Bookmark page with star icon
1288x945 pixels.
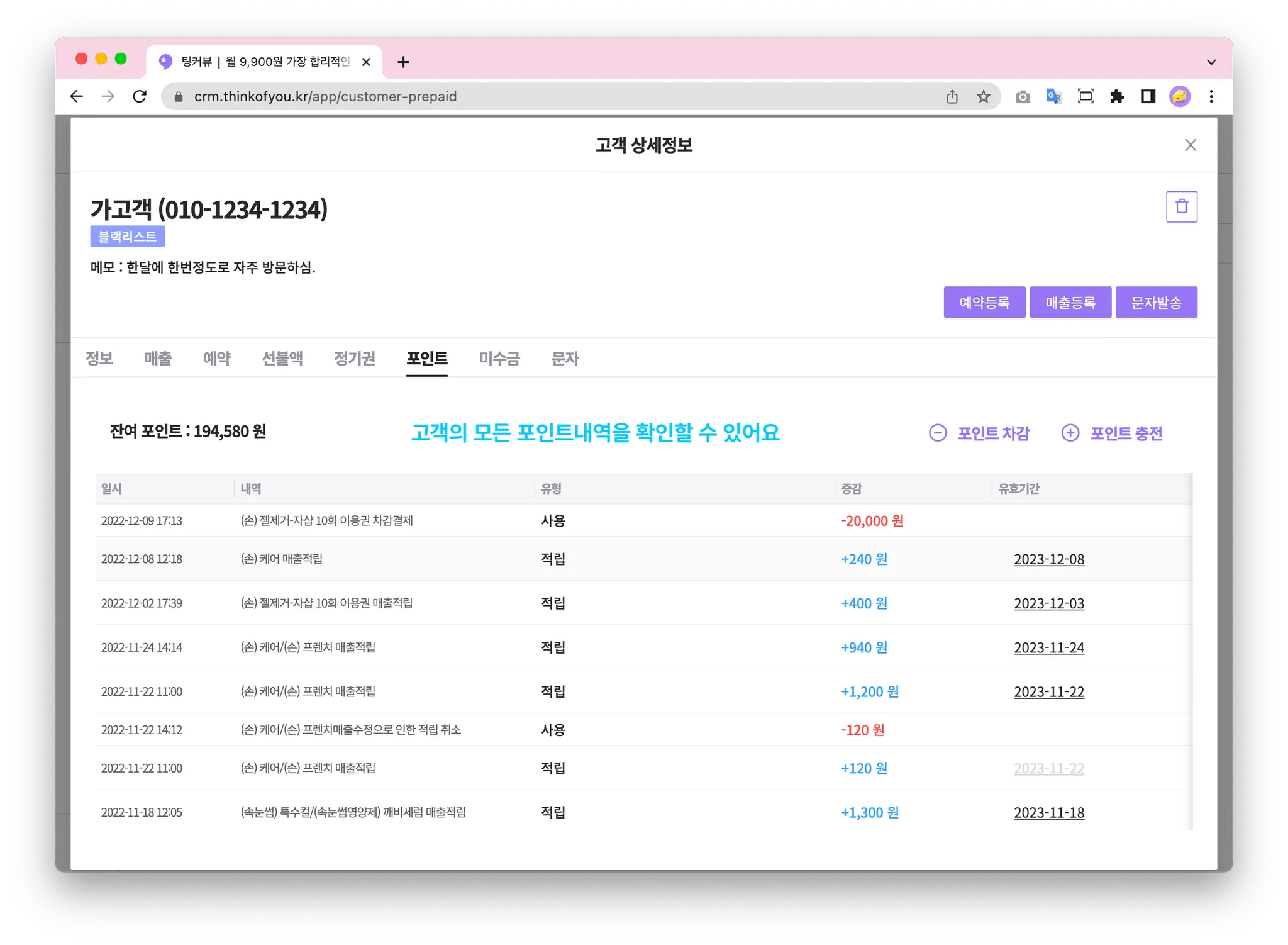click(983, 96)
